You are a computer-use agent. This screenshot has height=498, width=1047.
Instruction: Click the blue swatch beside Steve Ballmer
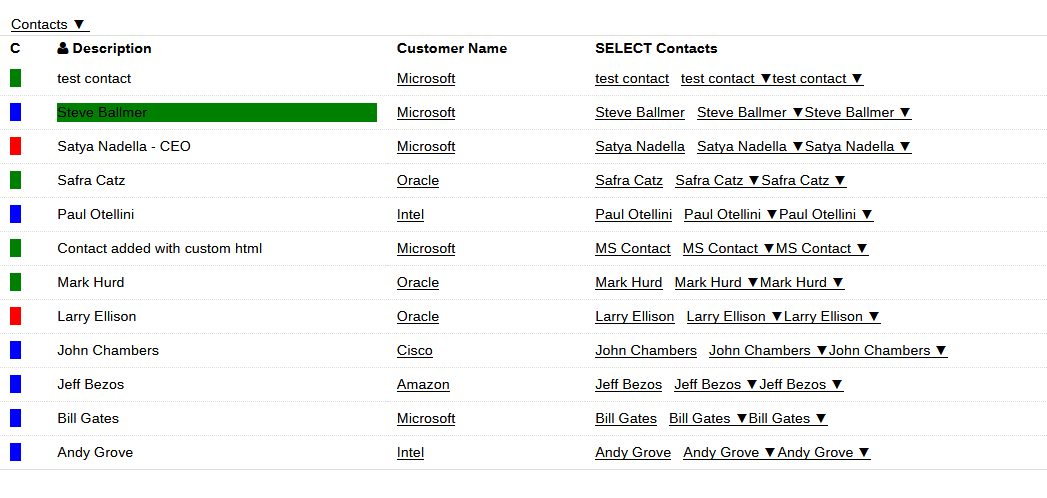tap(15, 112)
